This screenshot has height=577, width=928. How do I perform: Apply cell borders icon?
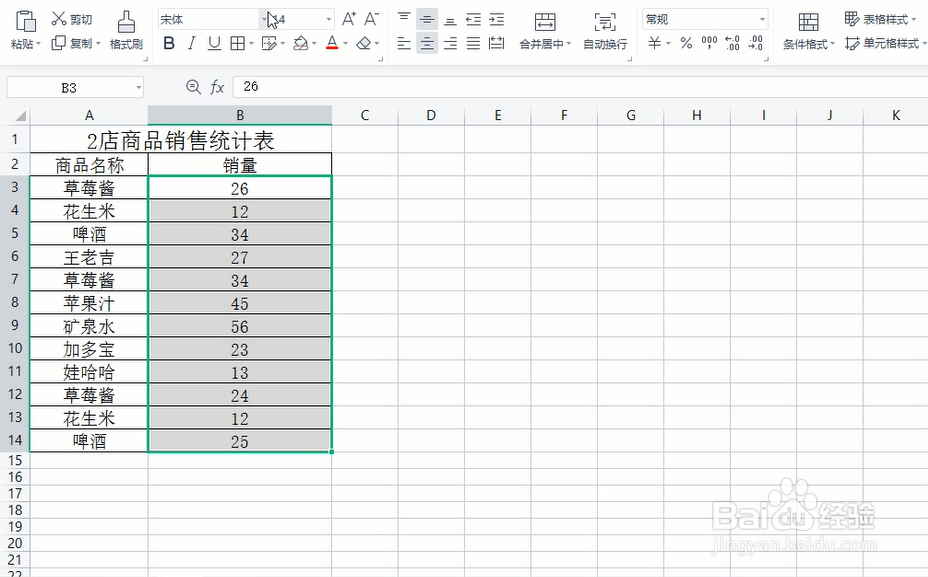(x=237, y=43)
